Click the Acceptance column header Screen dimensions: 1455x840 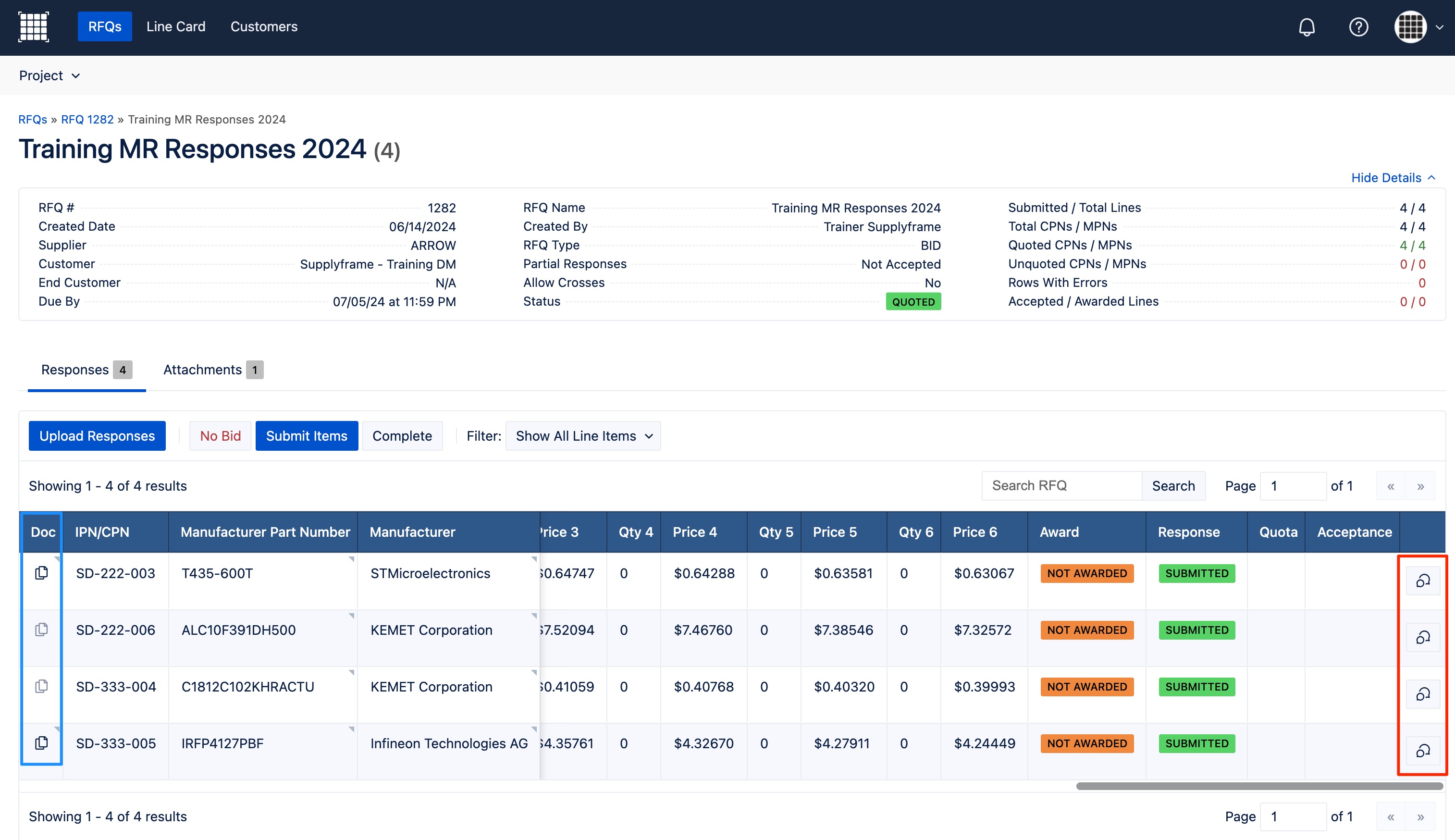[x=1352, y=532]
